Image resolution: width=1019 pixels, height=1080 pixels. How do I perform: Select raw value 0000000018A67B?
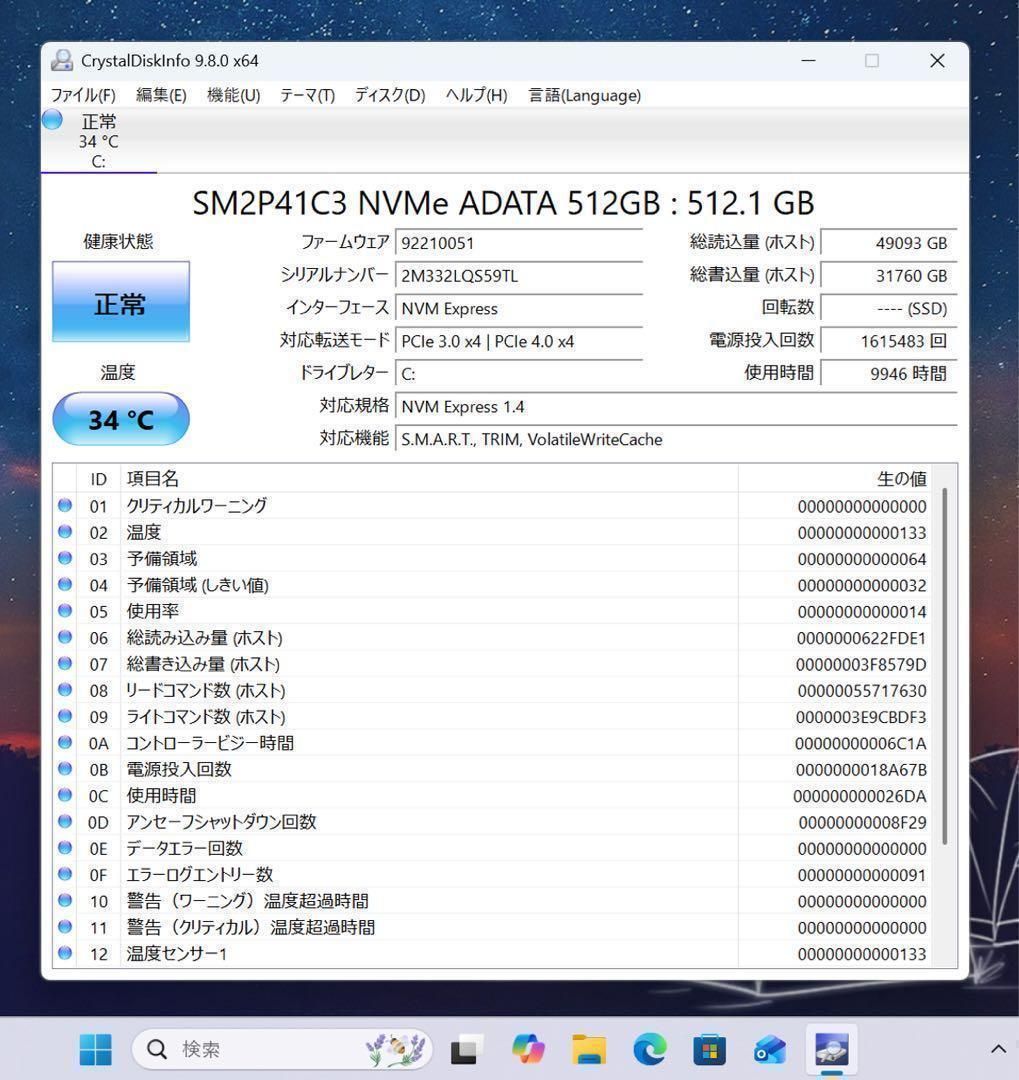(861, 770)
